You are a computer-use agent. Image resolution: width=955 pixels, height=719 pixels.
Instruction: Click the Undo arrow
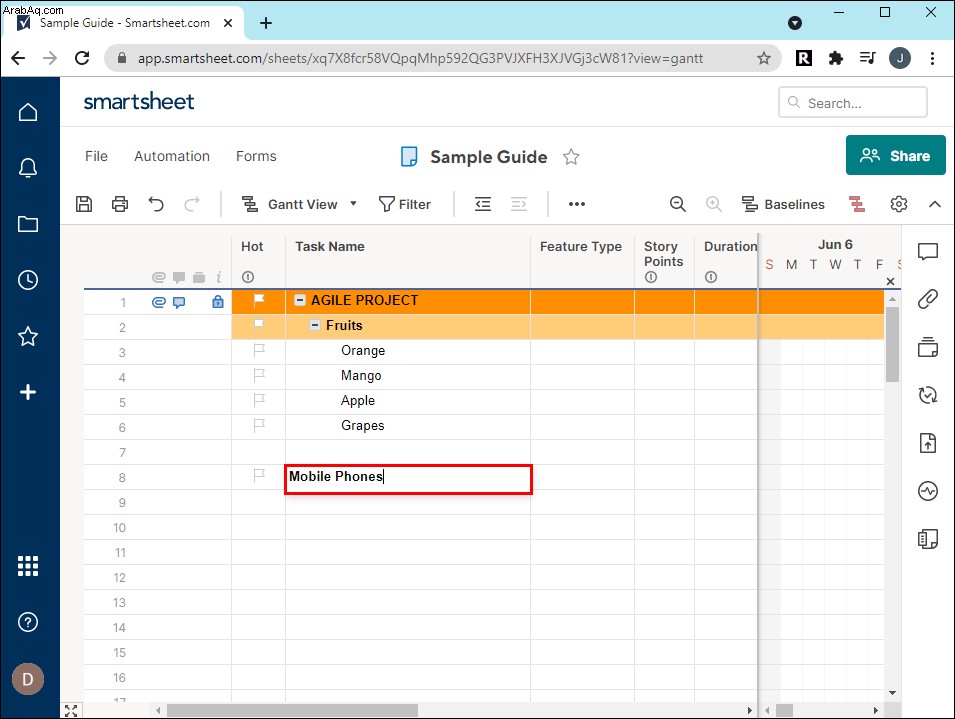[x=156, y=204]
